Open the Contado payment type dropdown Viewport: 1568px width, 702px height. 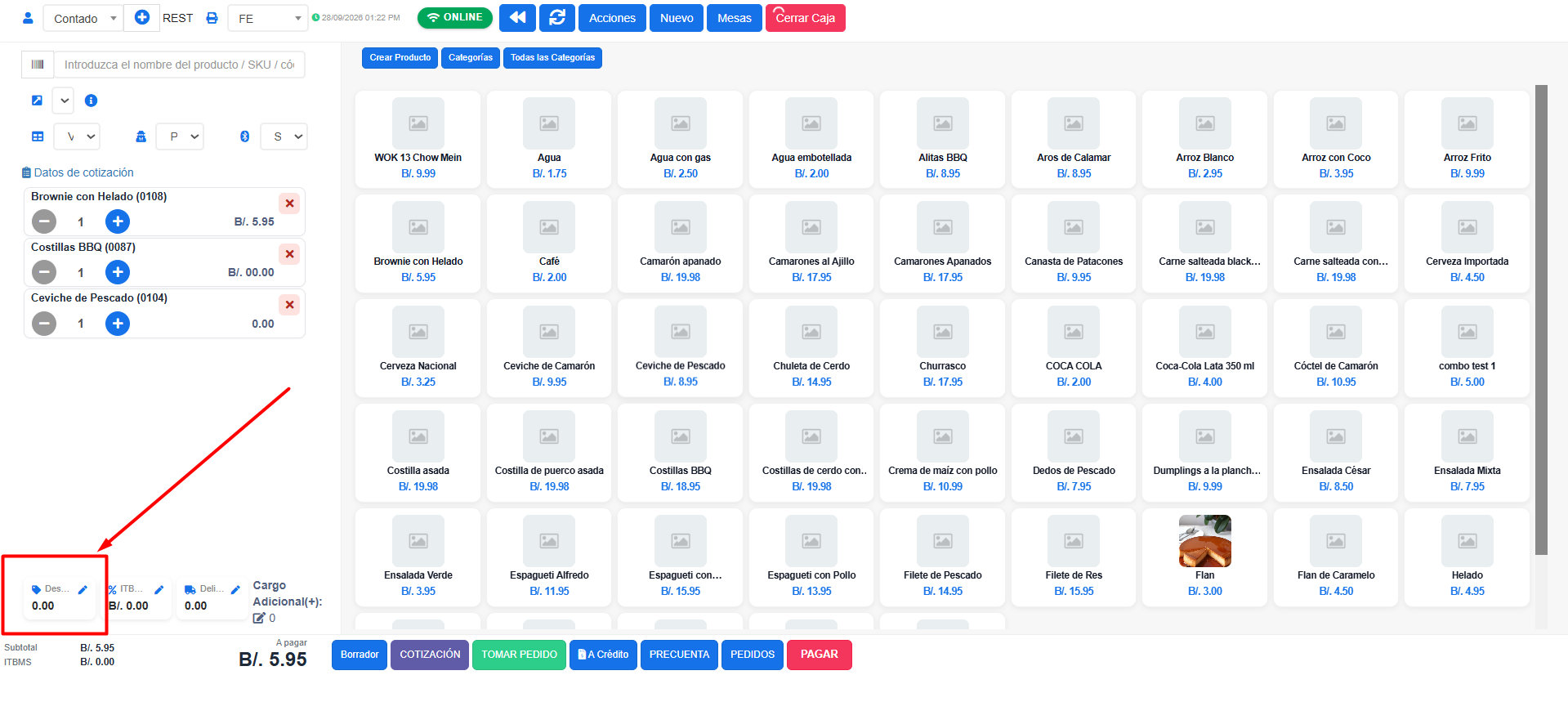tap(83, 18)
